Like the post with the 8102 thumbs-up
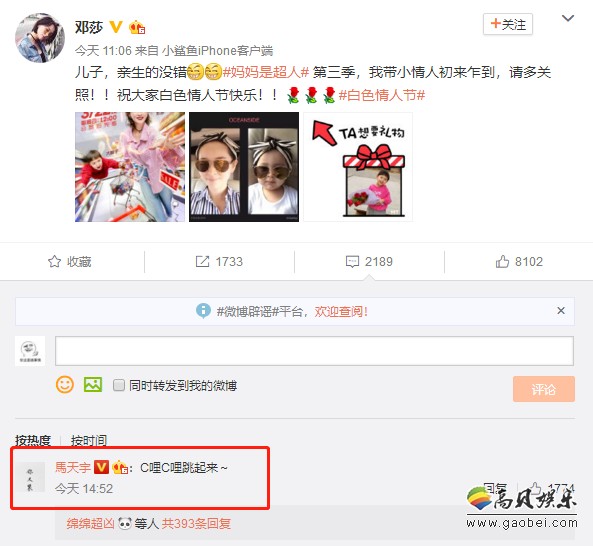The width and height of the screenshot is (593, 546). pyautogui.click(x=502, y=261)
